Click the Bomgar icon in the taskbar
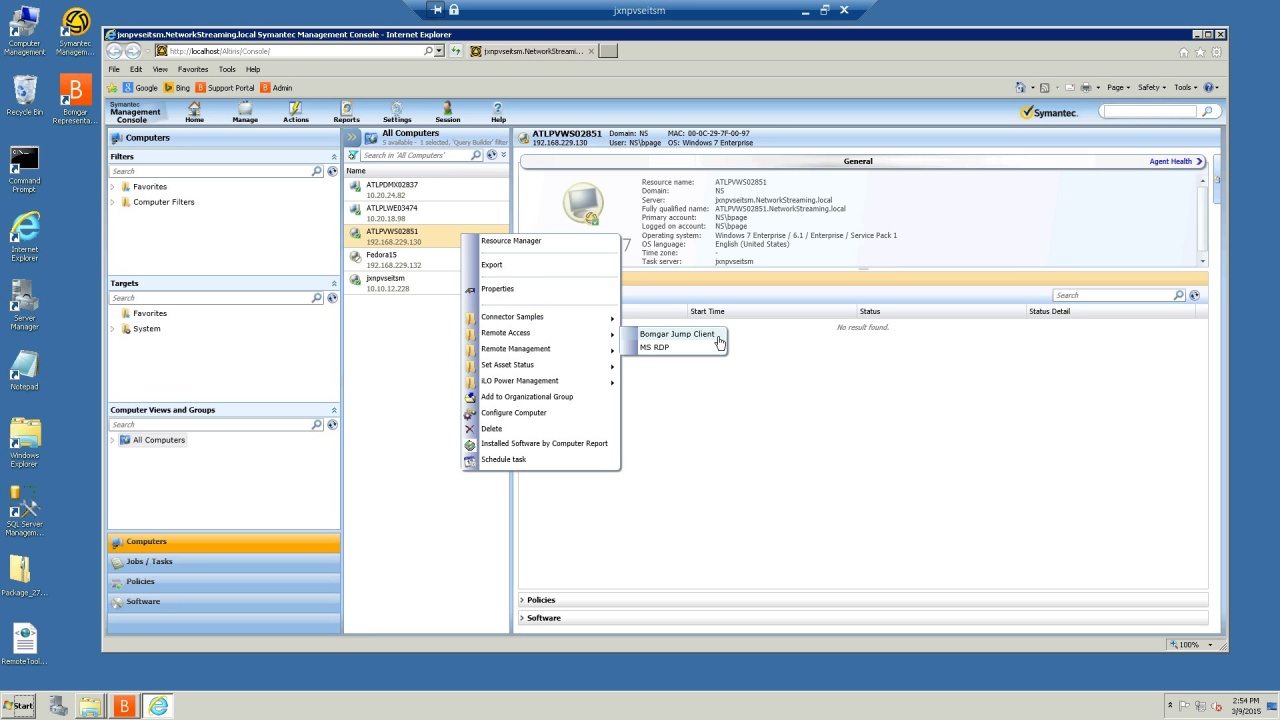 coord(124,706)
